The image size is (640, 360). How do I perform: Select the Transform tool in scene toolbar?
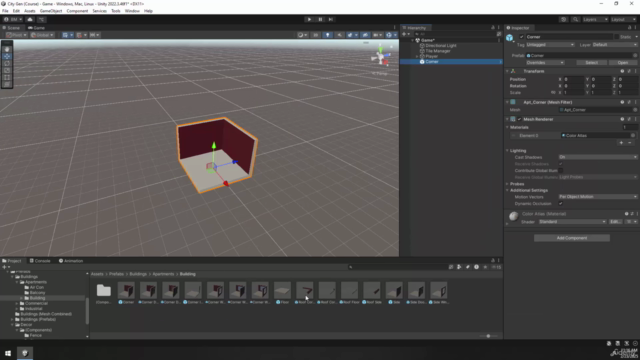click(x=7, y=84)
